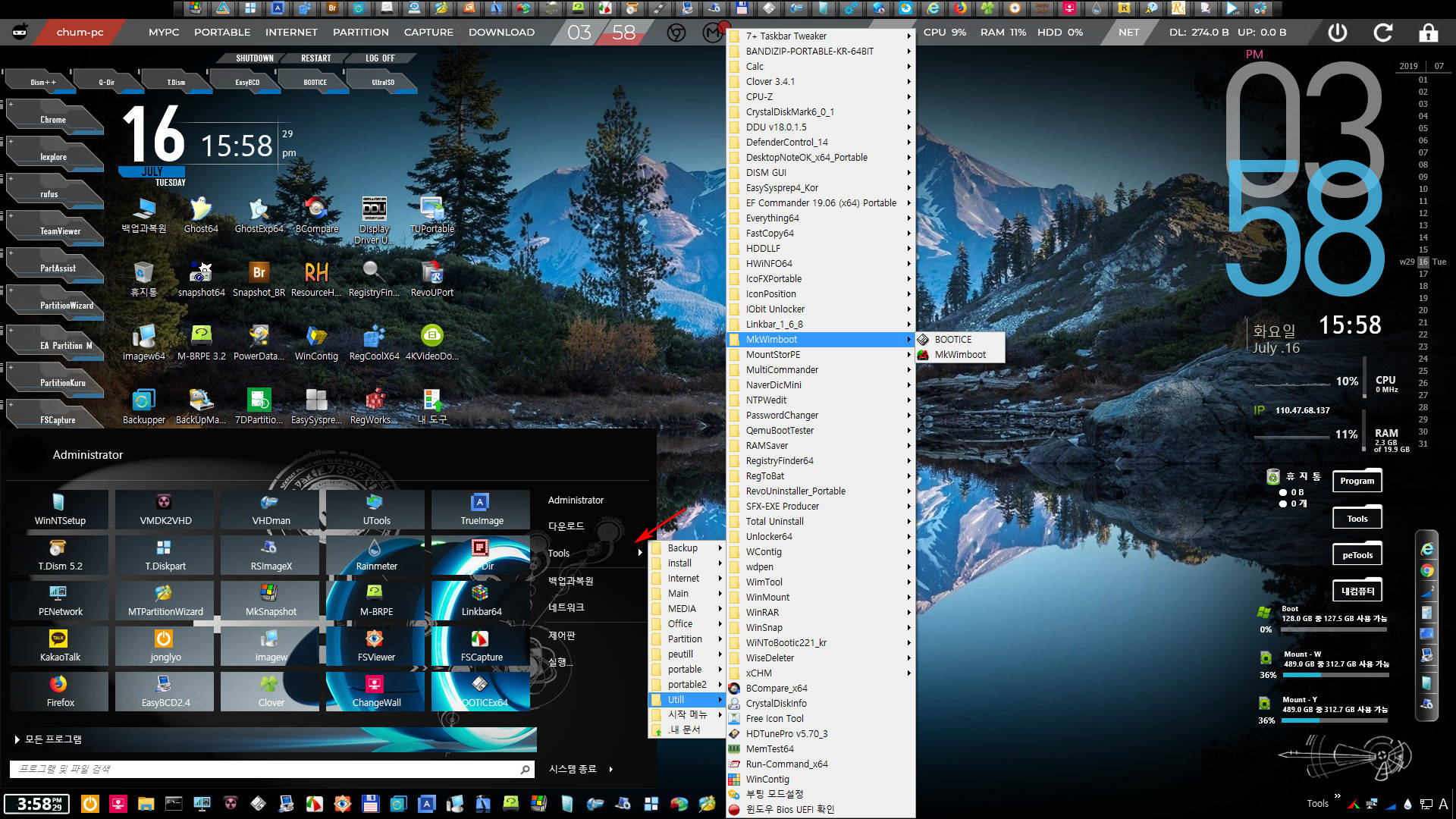
Task: Select MemTest64 in Utill menu
Action: (x=821, y=748)
